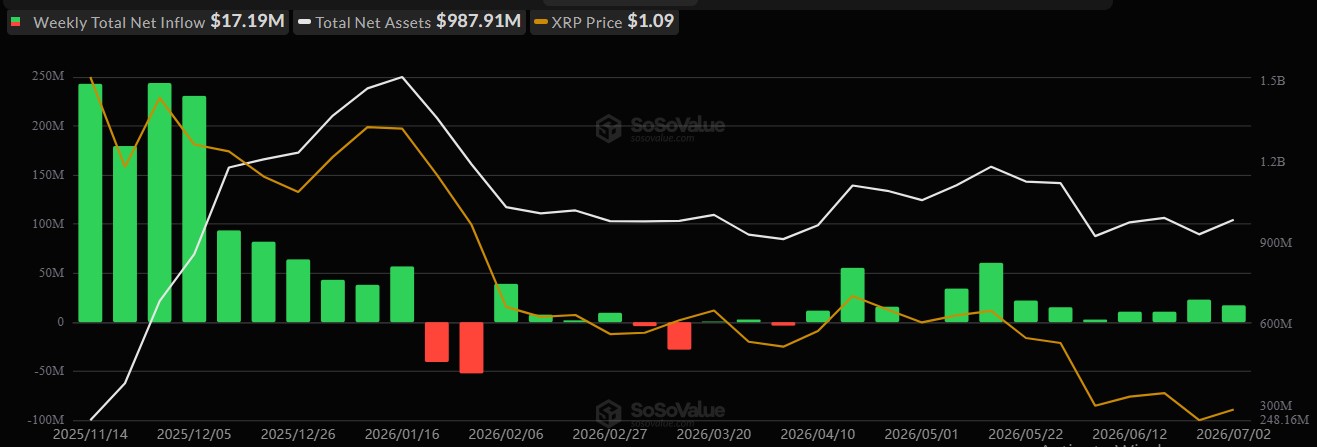1317x447 pixels.
Task: Click the $987.91M total net assets value
Action: tap(479, 22)
